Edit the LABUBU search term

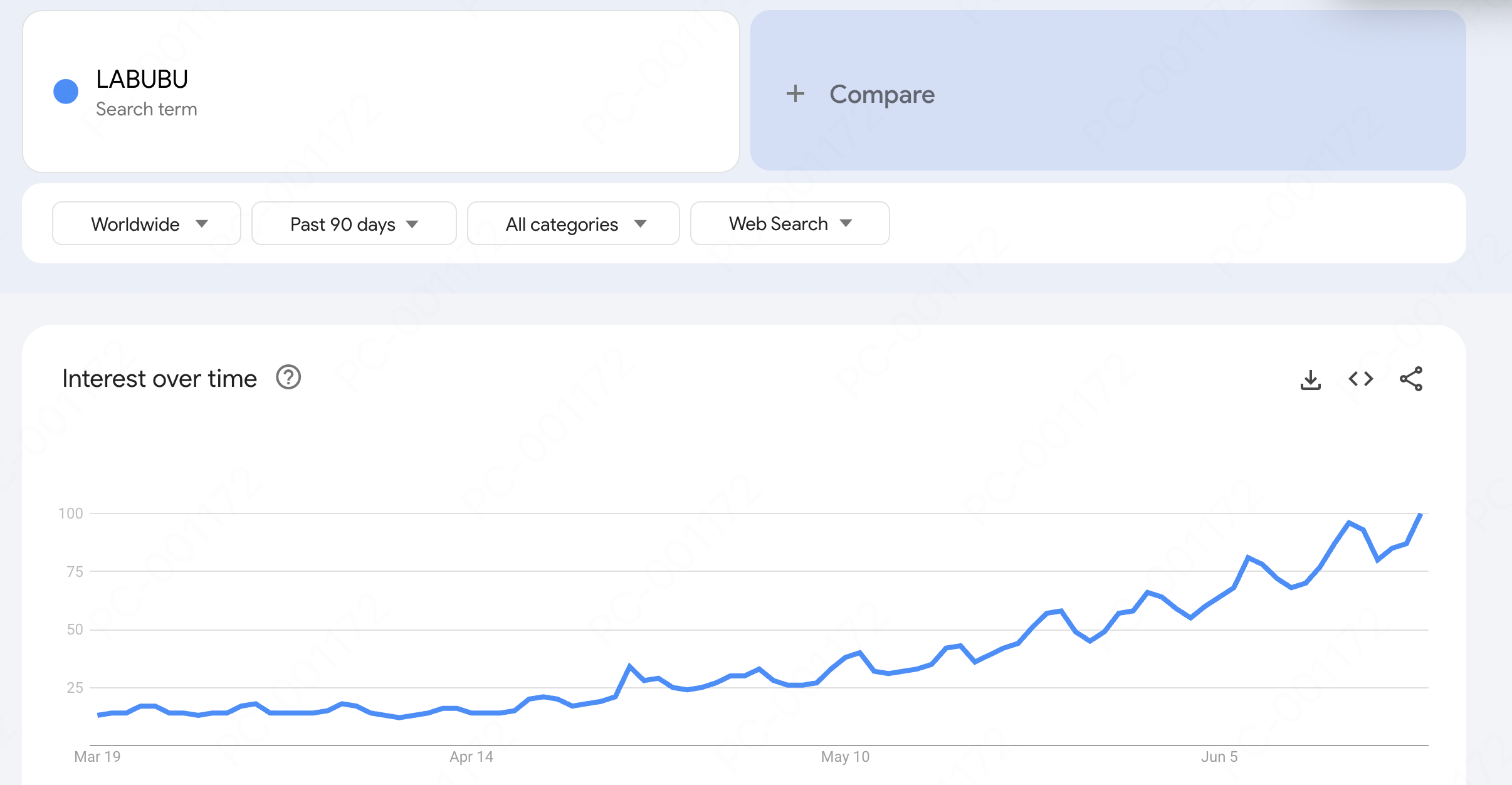(x=142, y=80)
